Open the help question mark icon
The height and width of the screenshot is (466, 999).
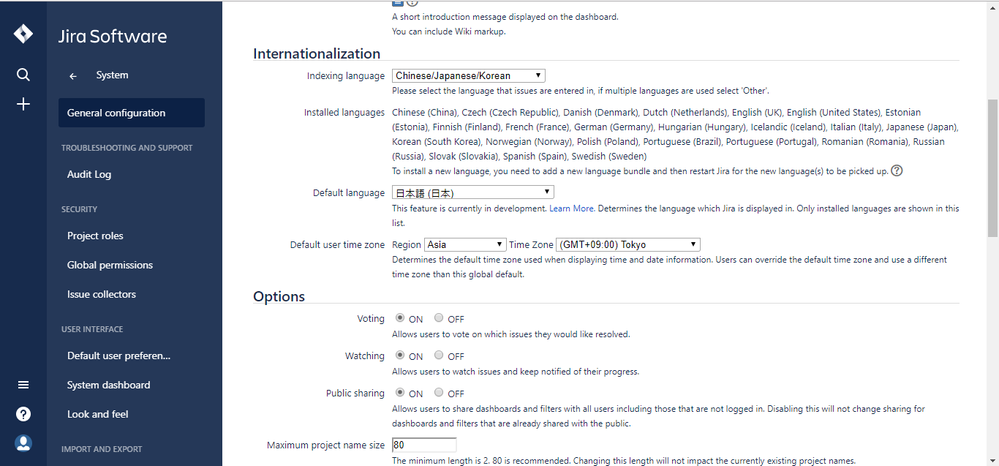23,414
